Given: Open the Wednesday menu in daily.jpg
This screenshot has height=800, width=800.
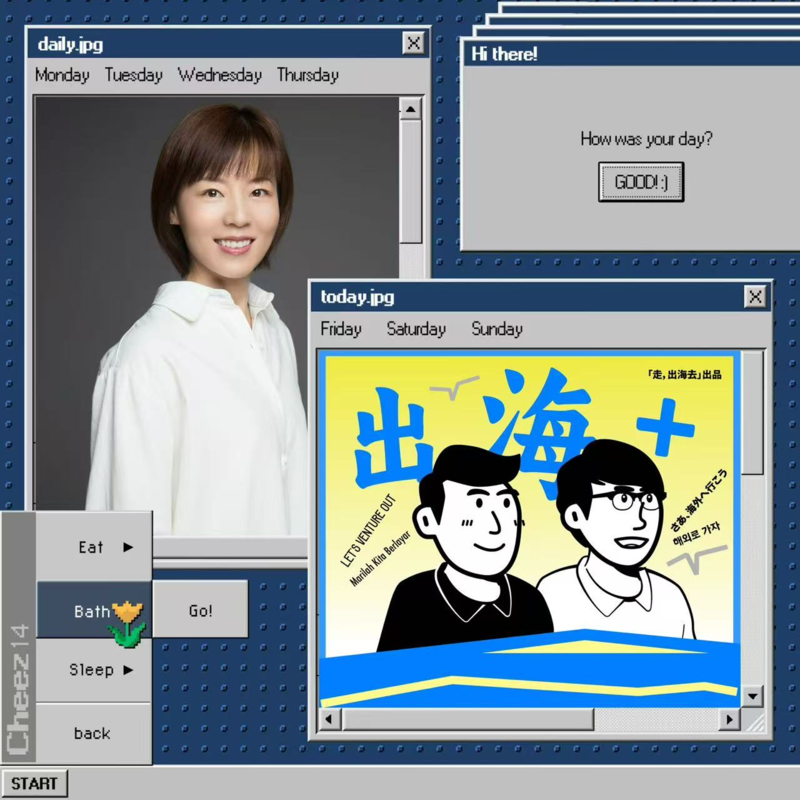Looking at the screenshot, I should point(219,75).
